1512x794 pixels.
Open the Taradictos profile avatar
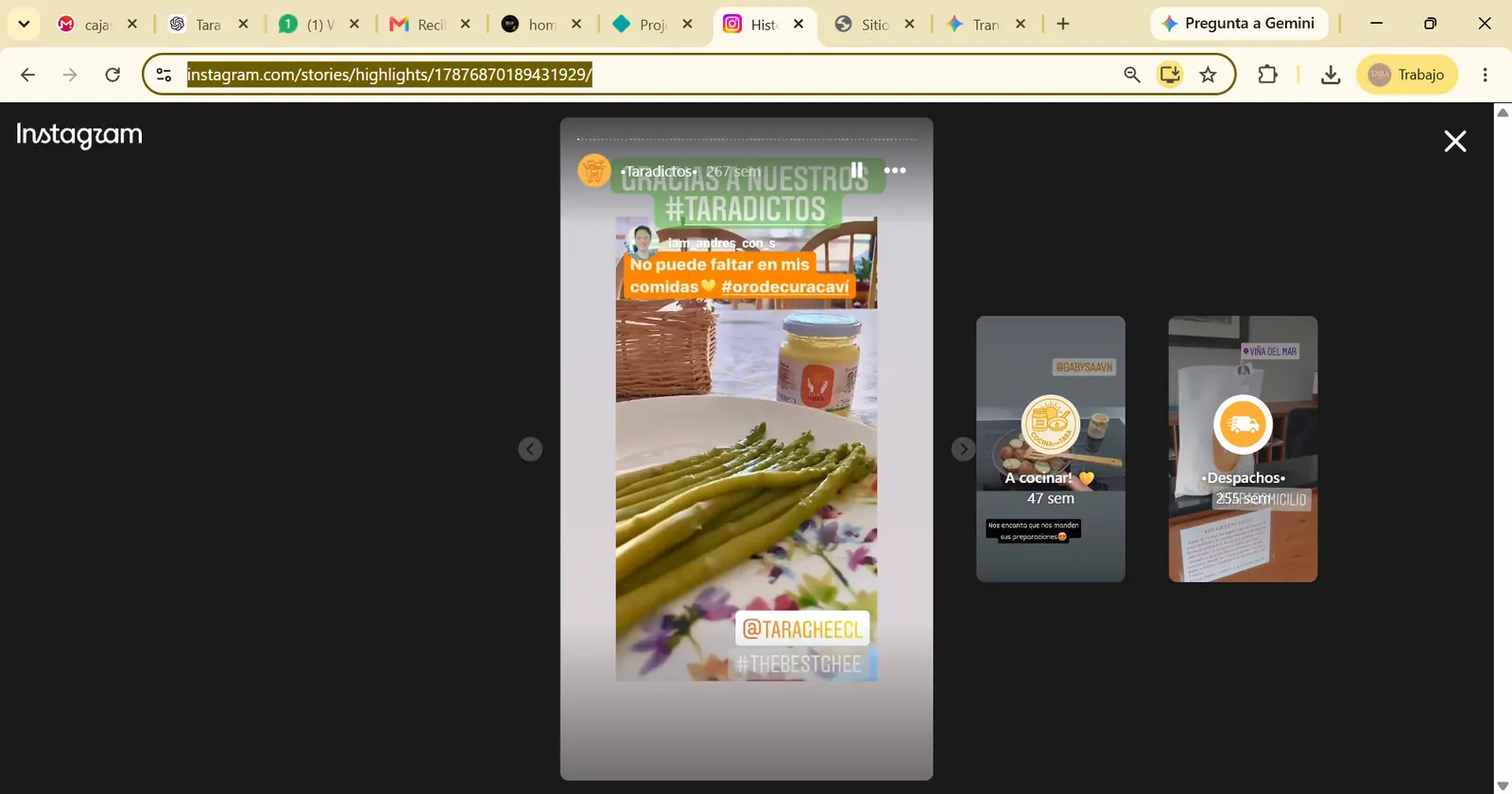pyautogui.click(x=594, y=171)
